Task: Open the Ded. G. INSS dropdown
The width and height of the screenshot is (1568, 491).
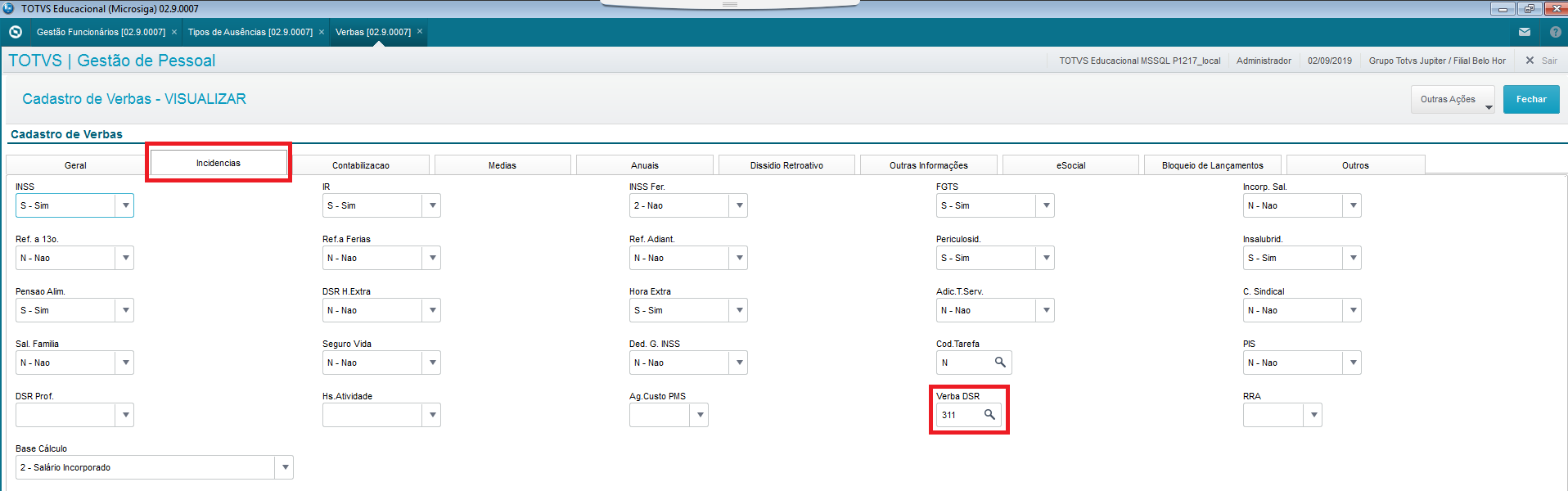Action: pos(739,363)
